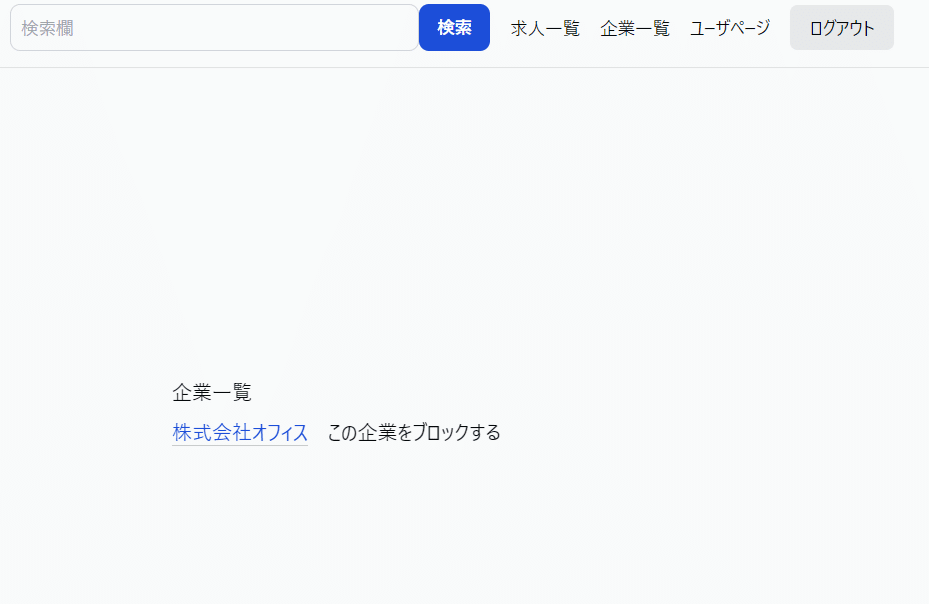The image size is (929, 604).
Task: Show the company list via header 企業一覧
Action: 635,28
